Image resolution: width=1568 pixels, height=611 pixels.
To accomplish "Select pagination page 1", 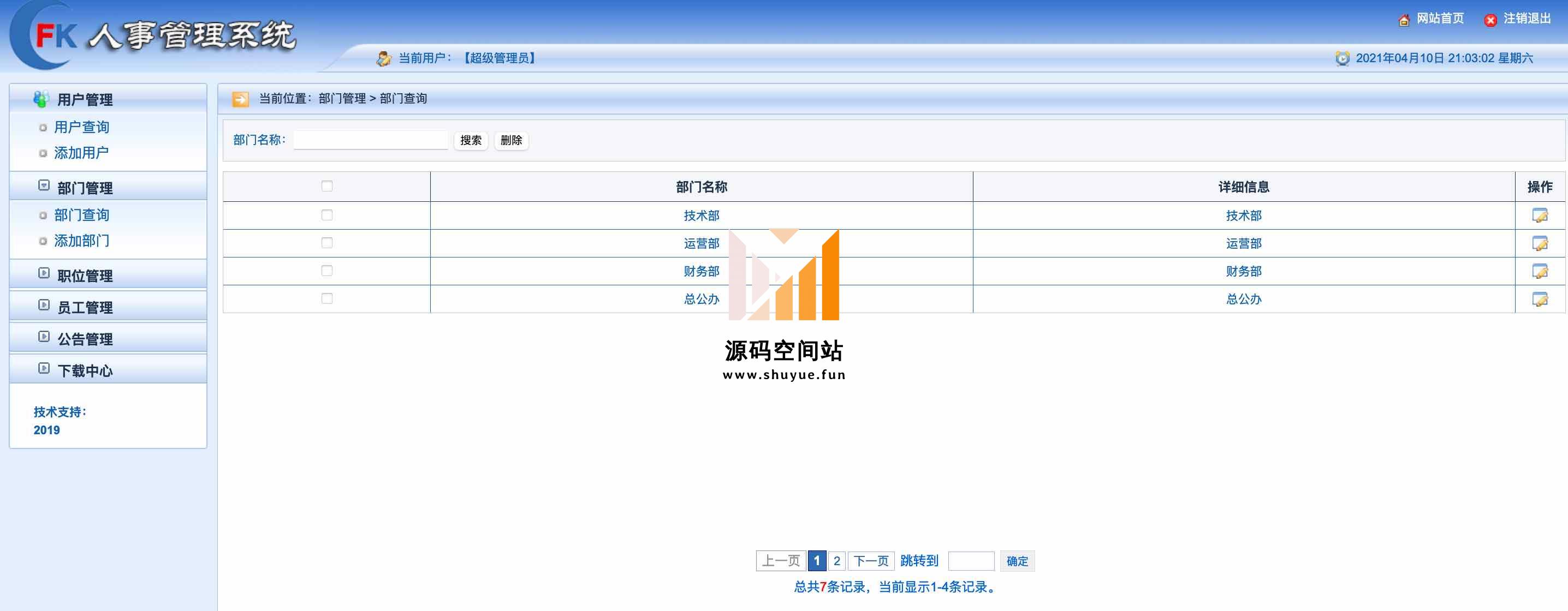I will click(817, 561).
